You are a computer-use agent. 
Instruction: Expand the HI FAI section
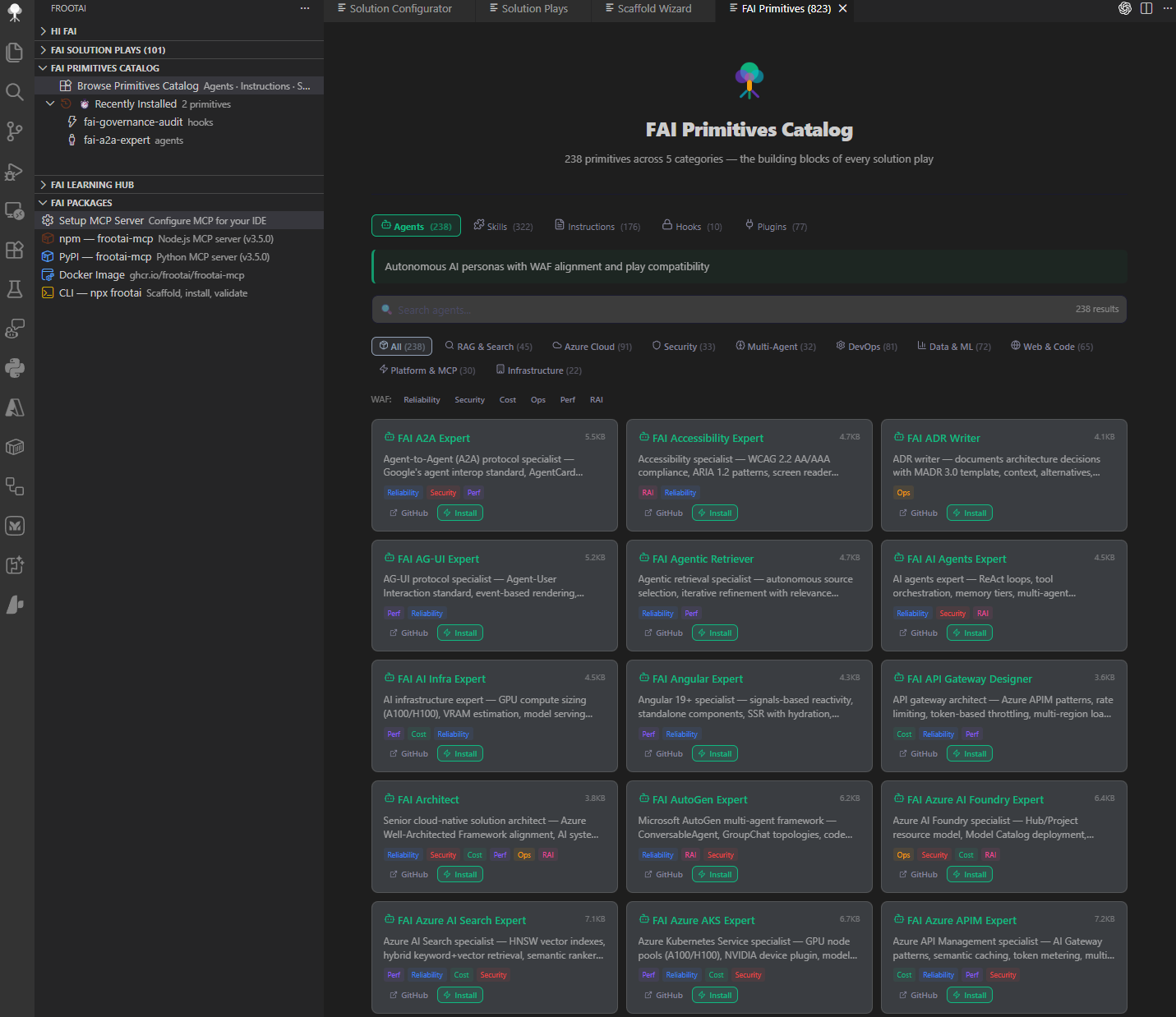click(179, 31)
